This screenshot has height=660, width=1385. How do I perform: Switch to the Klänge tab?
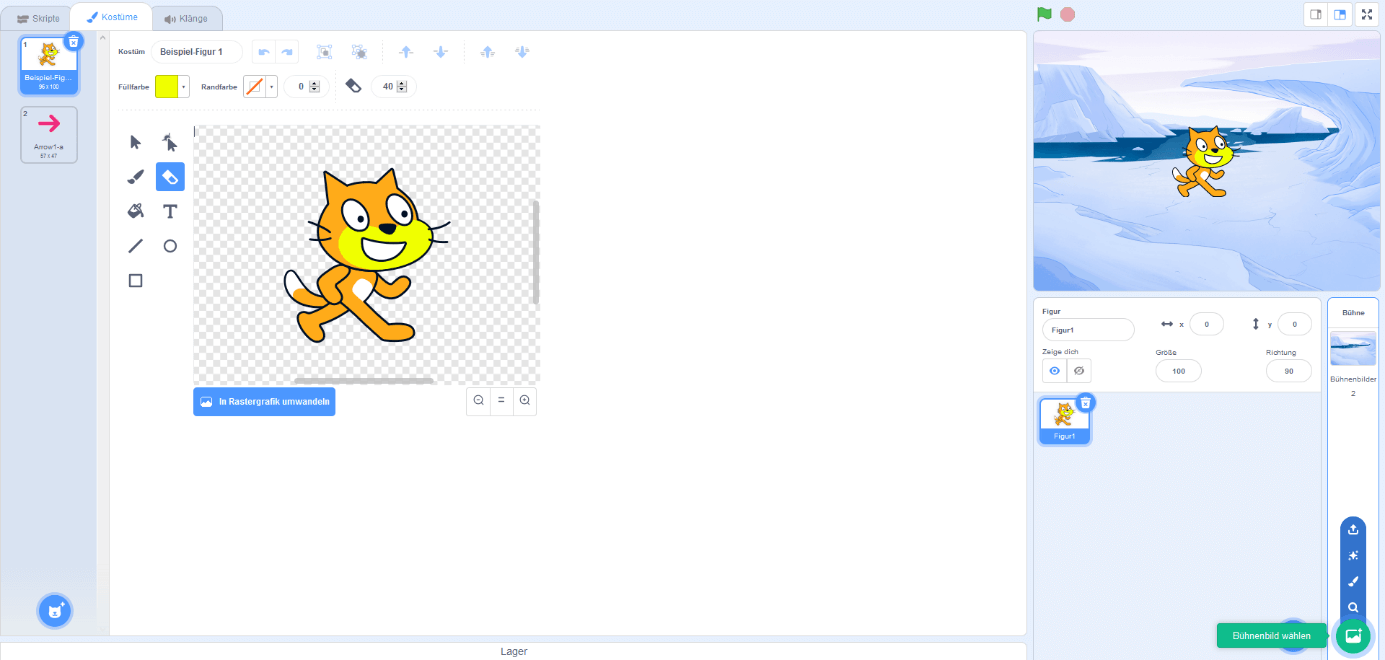(187, 16)
